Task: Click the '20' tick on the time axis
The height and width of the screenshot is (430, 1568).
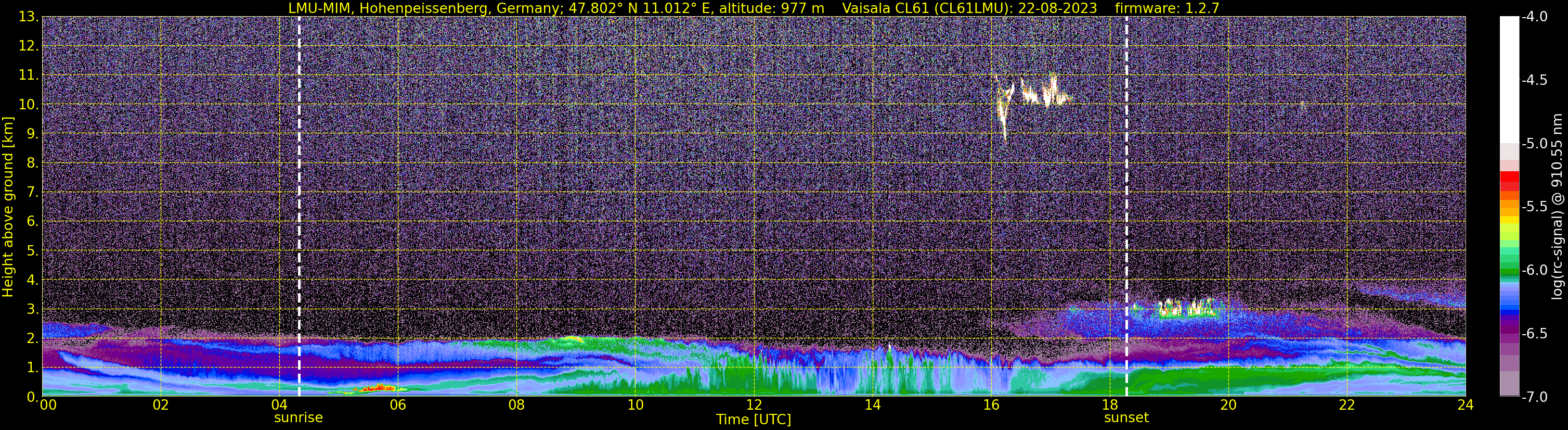Action: point(1228,405)
